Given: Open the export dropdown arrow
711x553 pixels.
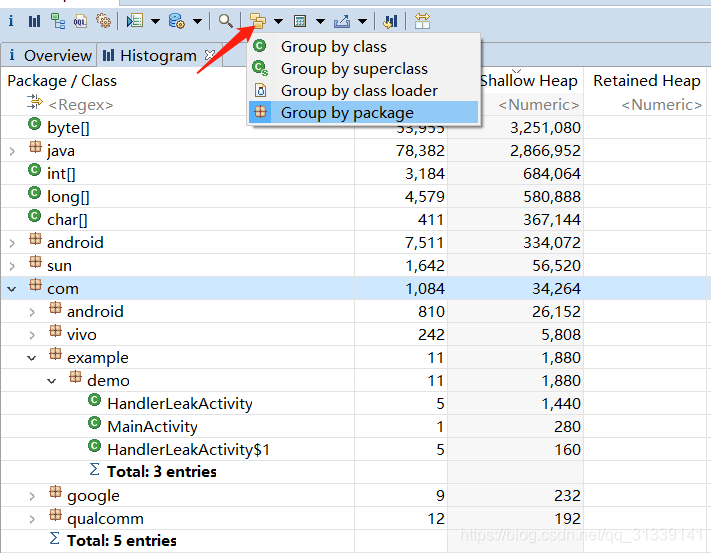Looking at the screenshot, I should tap(362, 21).
